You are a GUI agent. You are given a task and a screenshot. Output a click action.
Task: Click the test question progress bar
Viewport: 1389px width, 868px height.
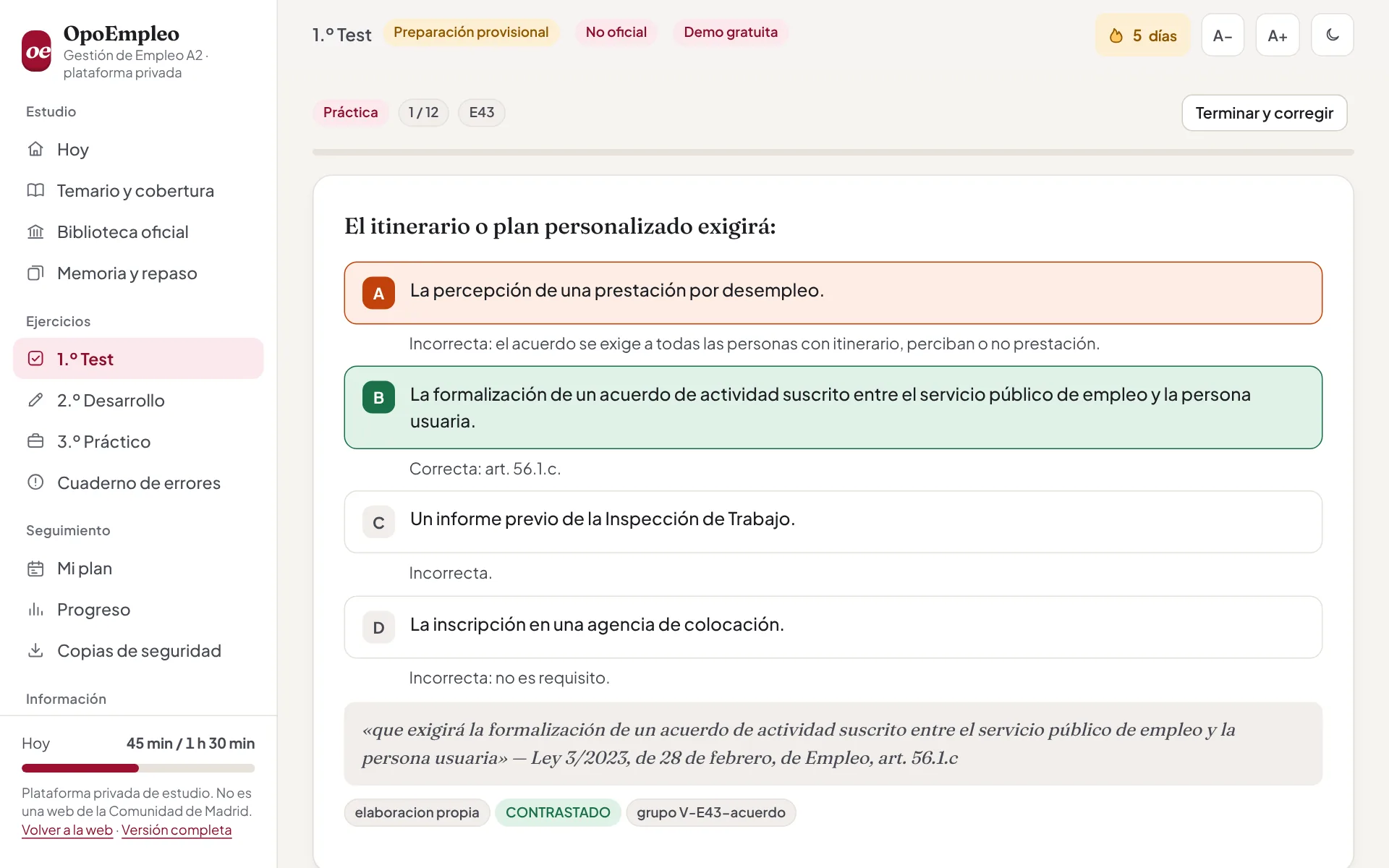pos(833,152)
